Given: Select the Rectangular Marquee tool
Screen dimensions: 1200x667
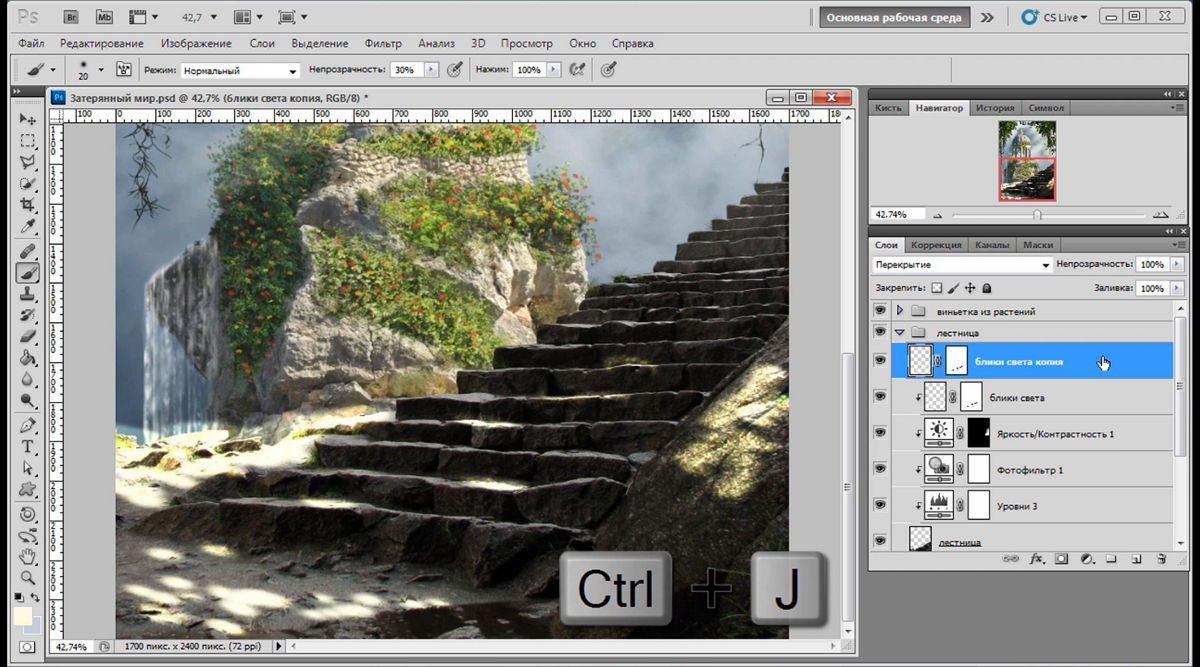Looking at the screenshot, I should point(28,141).
